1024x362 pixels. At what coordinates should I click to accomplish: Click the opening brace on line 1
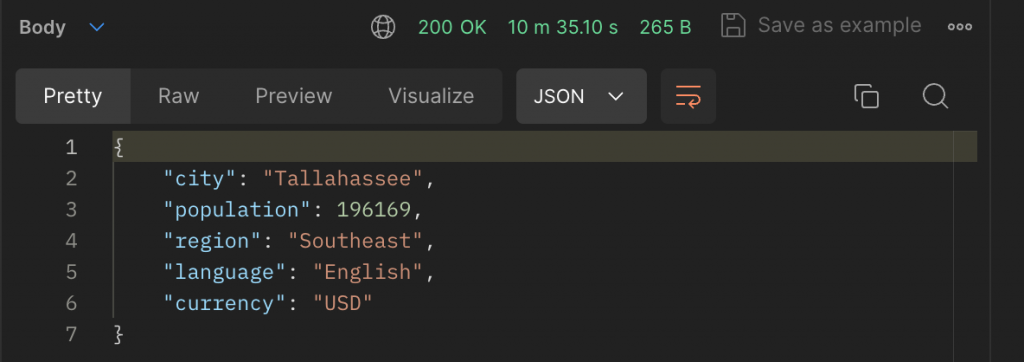(118, 147)
